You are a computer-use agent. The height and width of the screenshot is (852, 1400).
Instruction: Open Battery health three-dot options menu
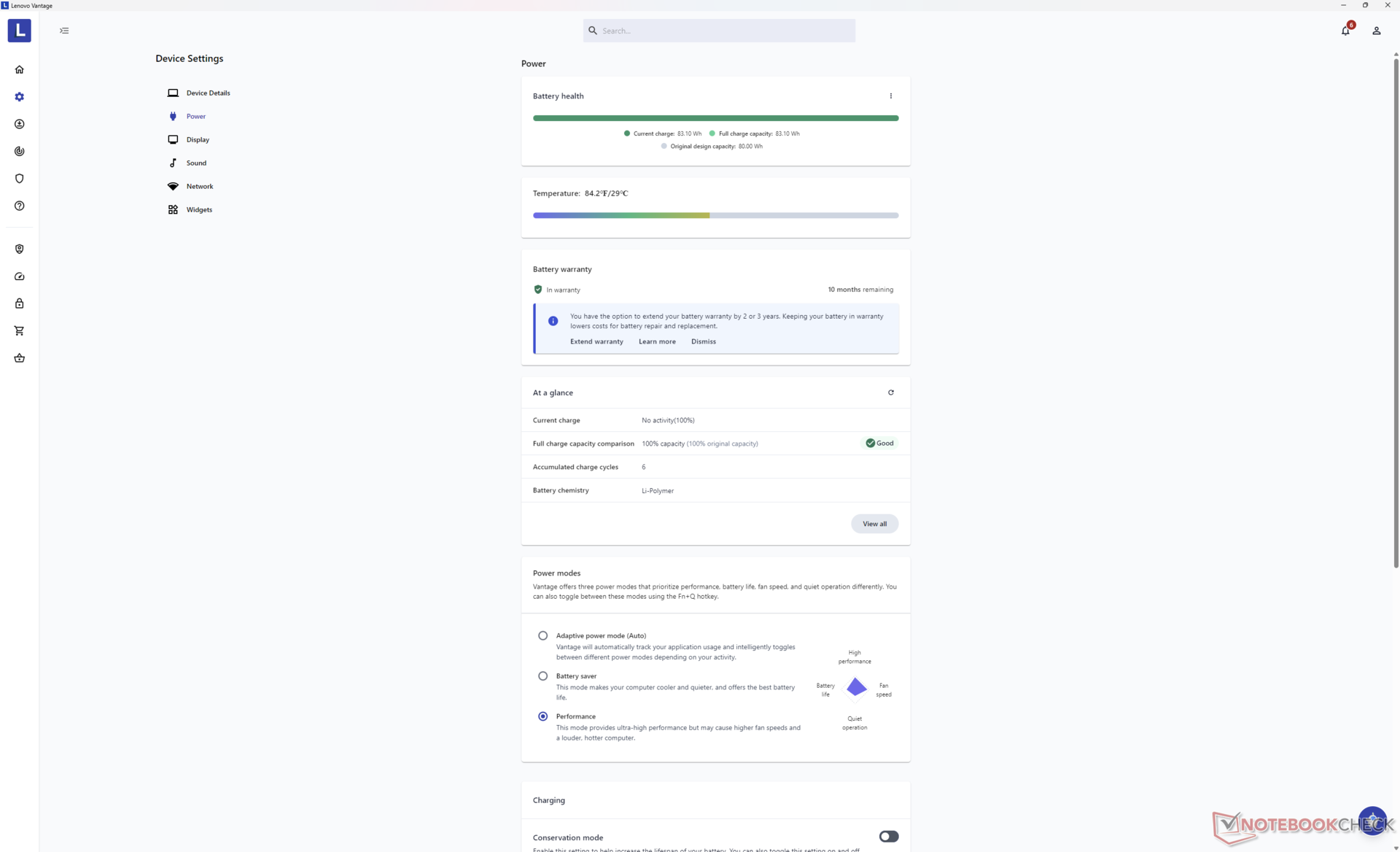[890, 96]
